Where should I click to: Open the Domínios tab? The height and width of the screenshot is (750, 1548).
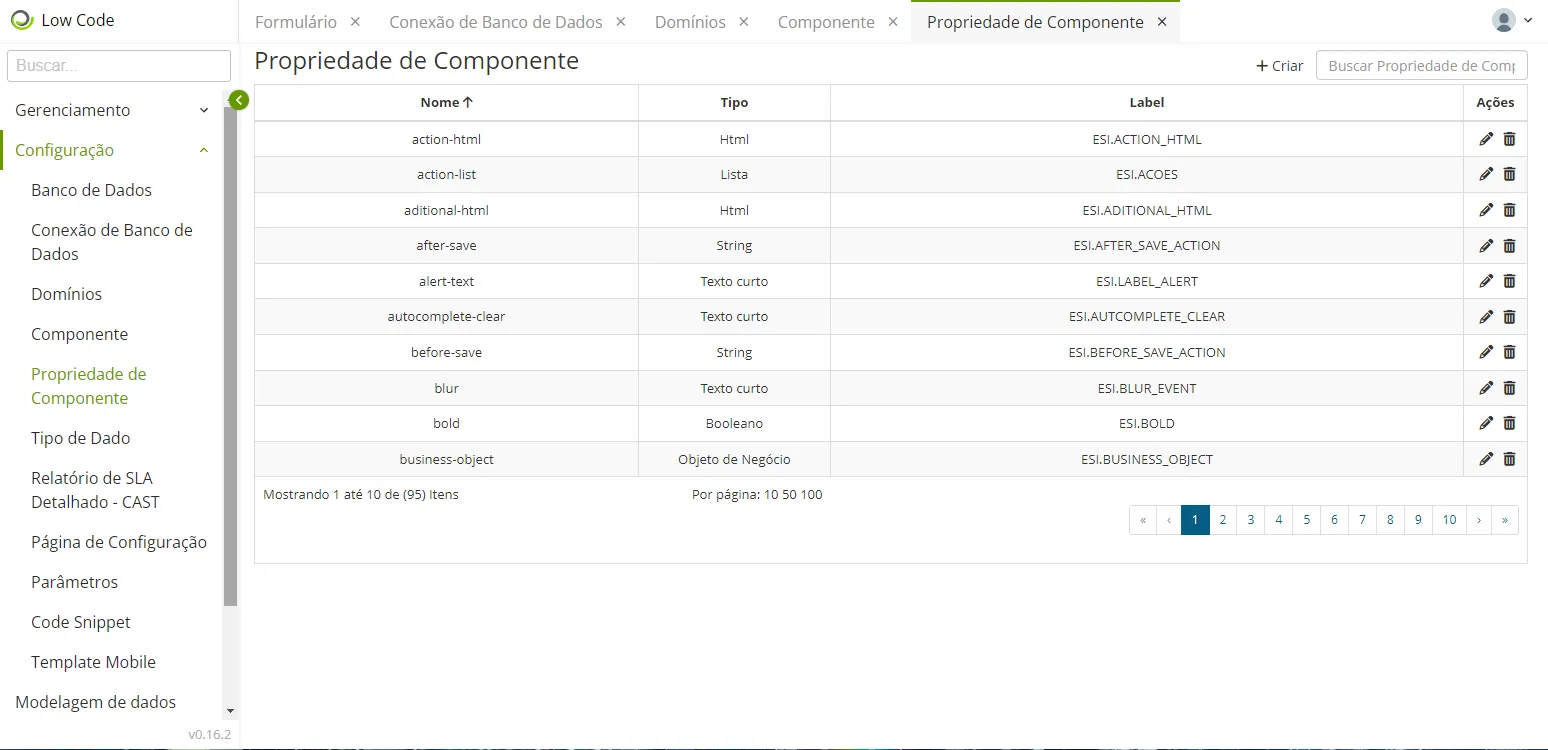tap(690, 22)
